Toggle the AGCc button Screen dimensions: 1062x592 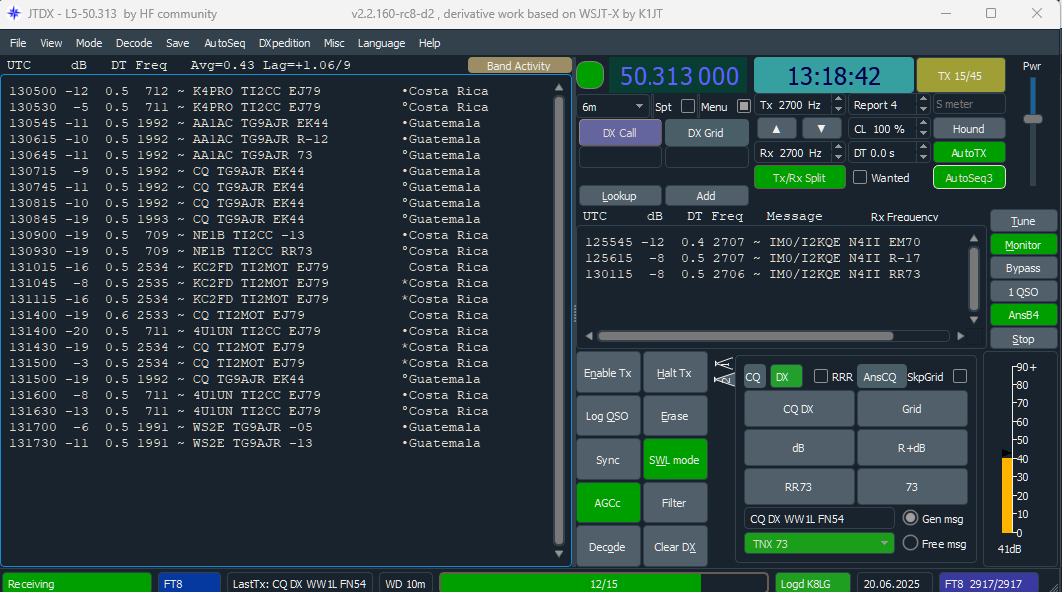(608, 503)
